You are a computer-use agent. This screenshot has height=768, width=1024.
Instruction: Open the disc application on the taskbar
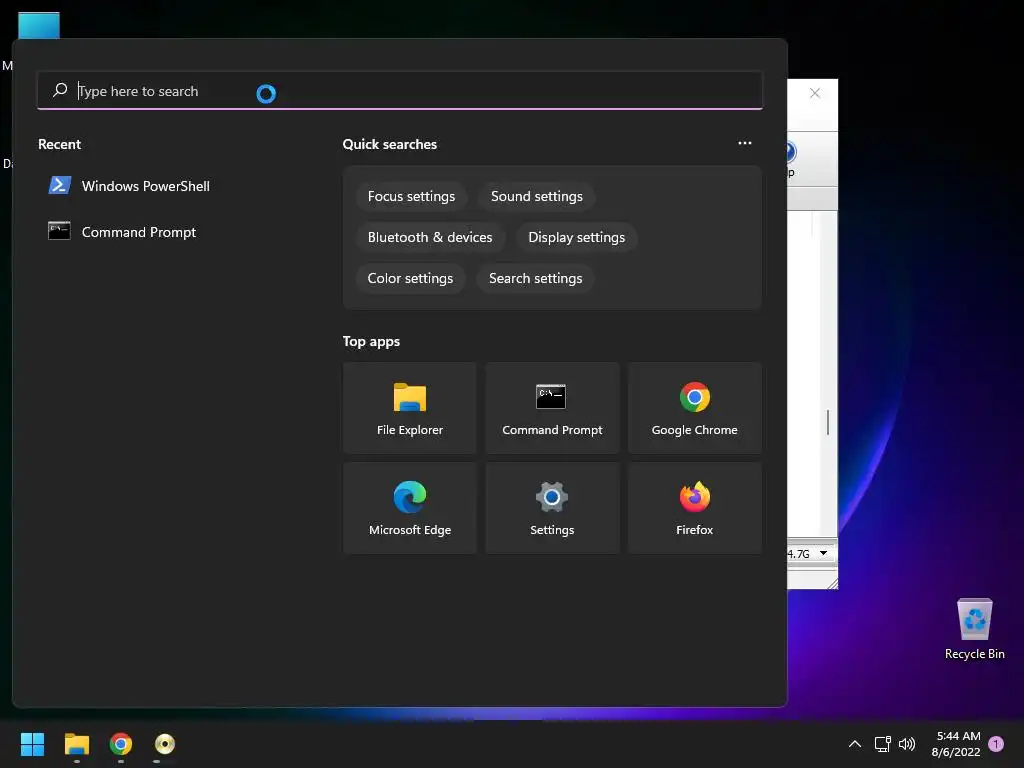[165, 744]
